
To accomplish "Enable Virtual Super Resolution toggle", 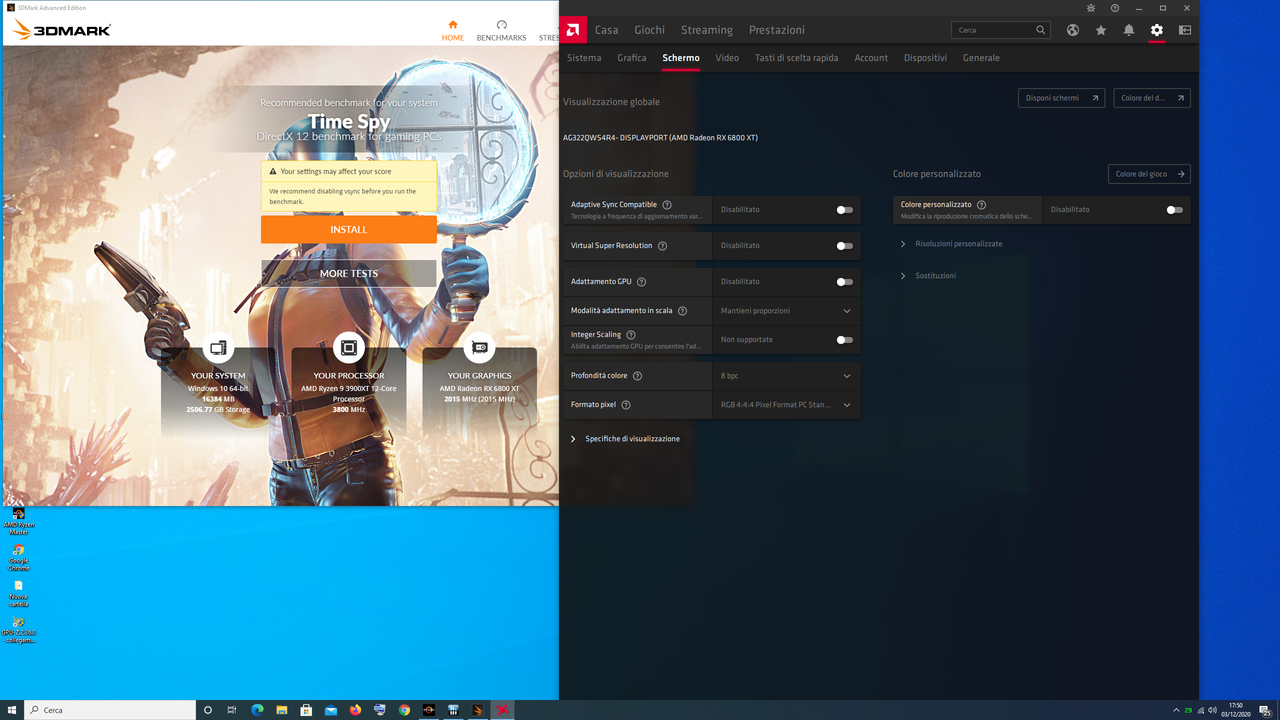I will click(x=845, y=246).
